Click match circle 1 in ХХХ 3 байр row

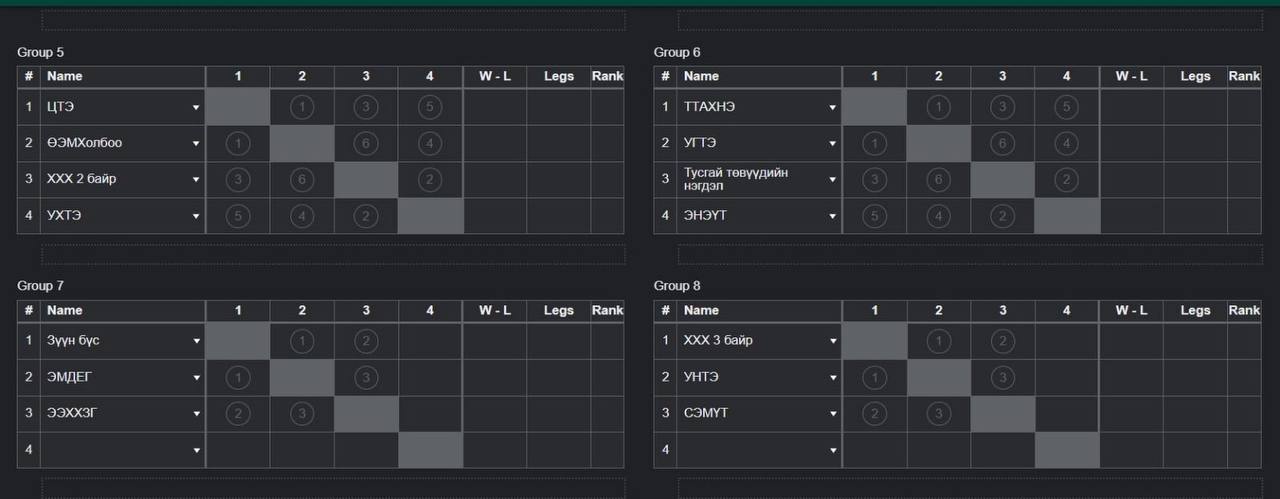[938, 341]
